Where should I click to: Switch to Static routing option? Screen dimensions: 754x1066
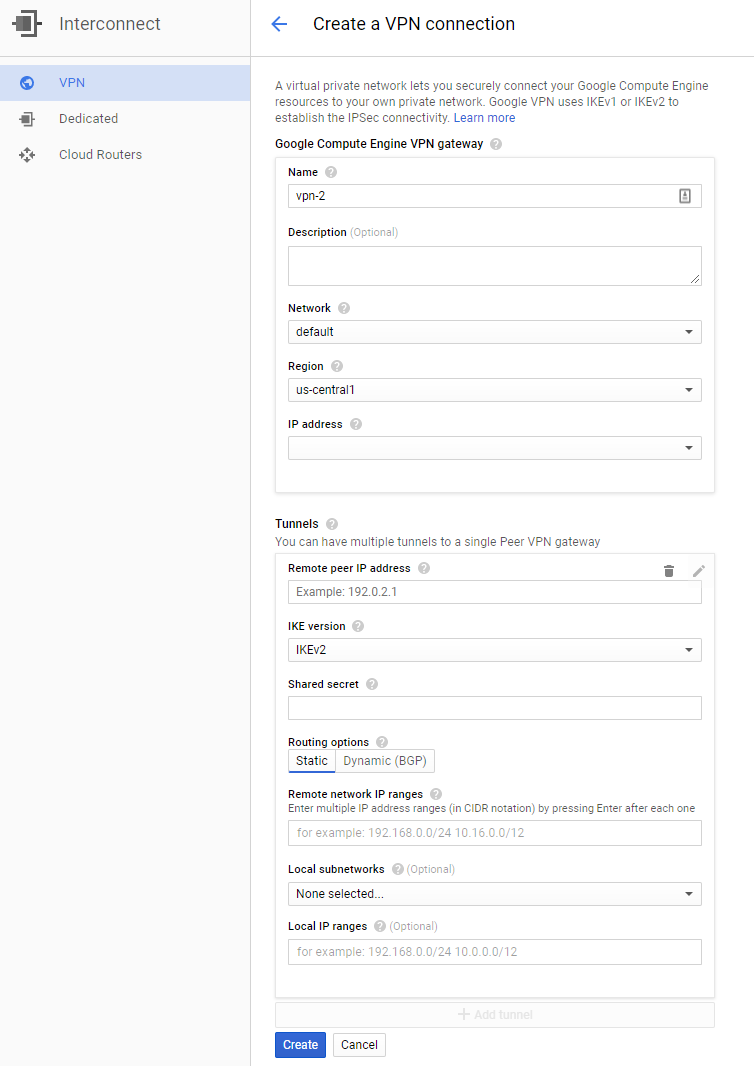click(x=312, y=761)
